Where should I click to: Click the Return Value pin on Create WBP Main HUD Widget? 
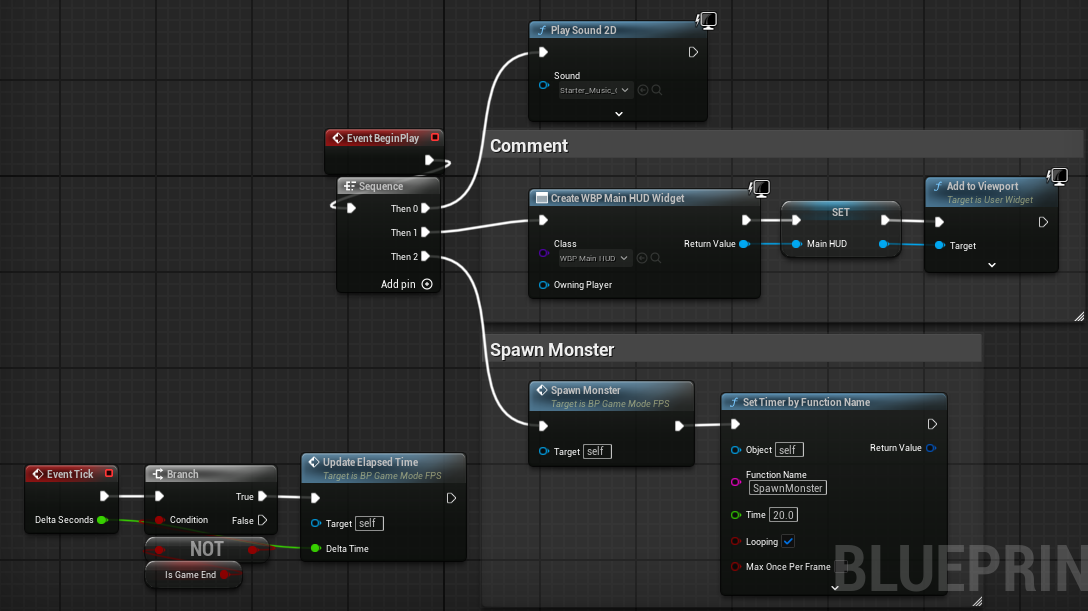coord(744,243)
